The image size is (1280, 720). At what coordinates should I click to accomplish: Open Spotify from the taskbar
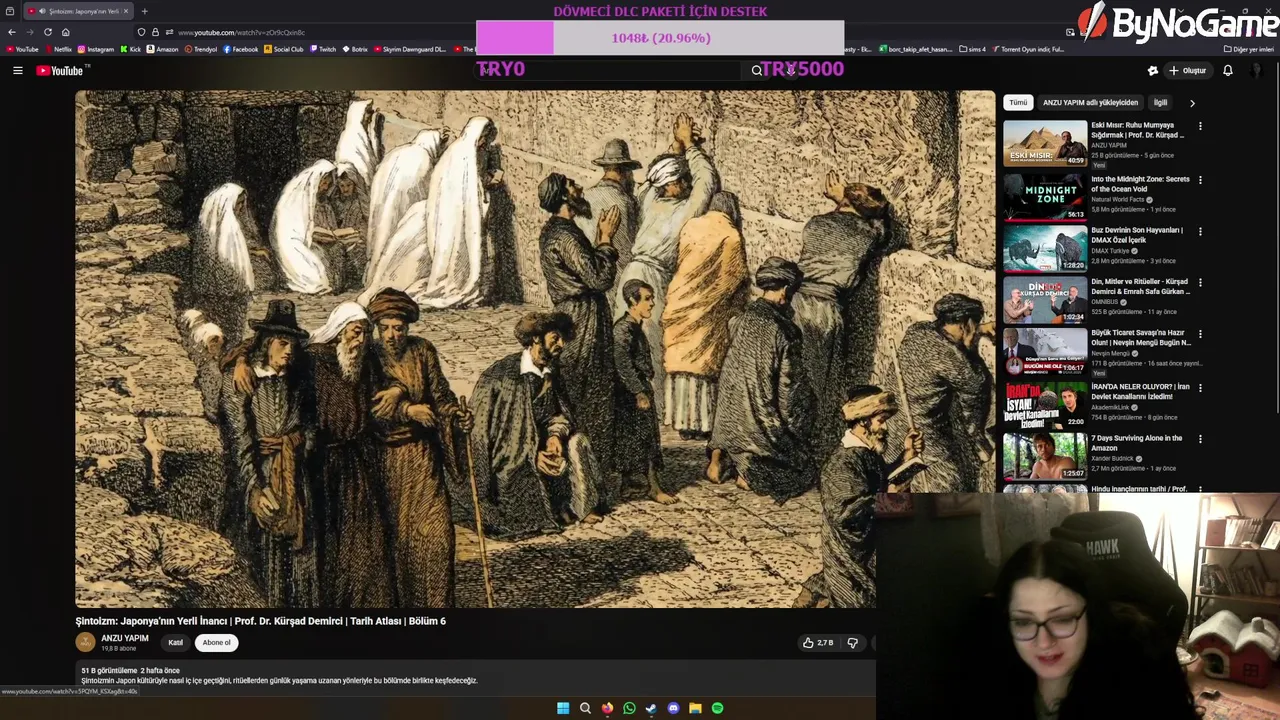(717, 708)
